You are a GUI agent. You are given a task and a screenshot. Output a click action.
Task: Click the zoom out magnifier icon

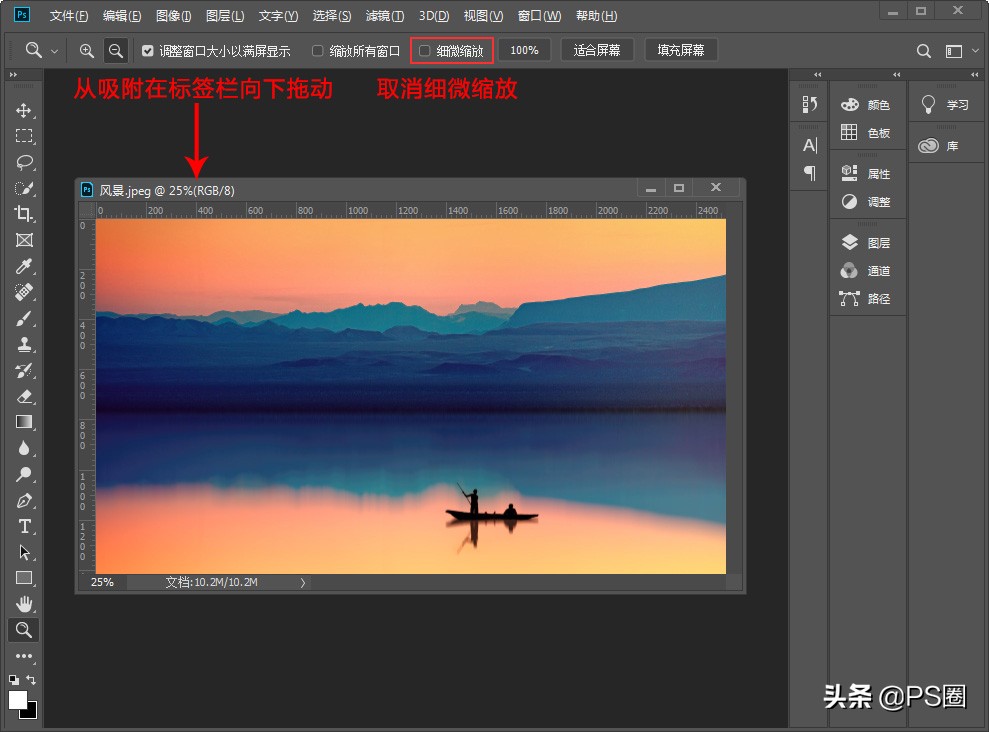click(x=117, y=50)
